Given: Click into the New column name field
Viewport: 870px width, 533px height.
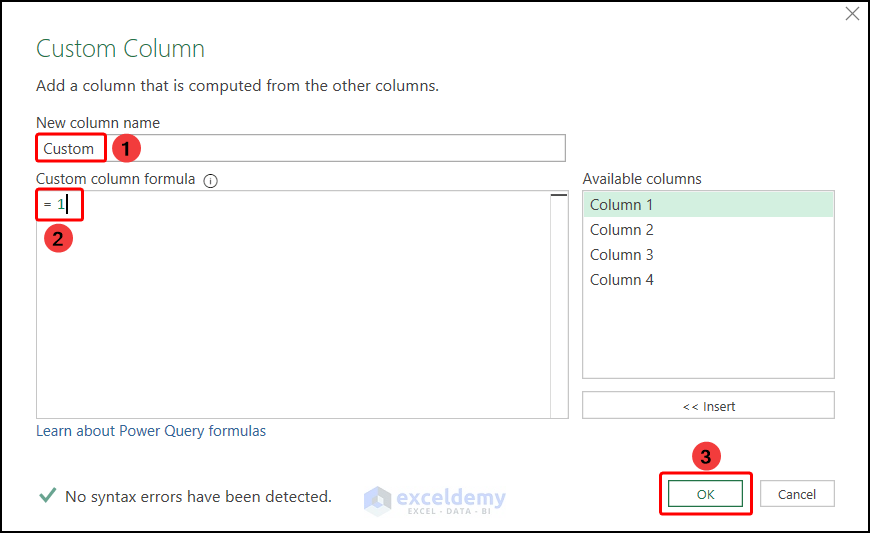Looking at the screenshot, I should pyautogui.click(x=330, y=148).
